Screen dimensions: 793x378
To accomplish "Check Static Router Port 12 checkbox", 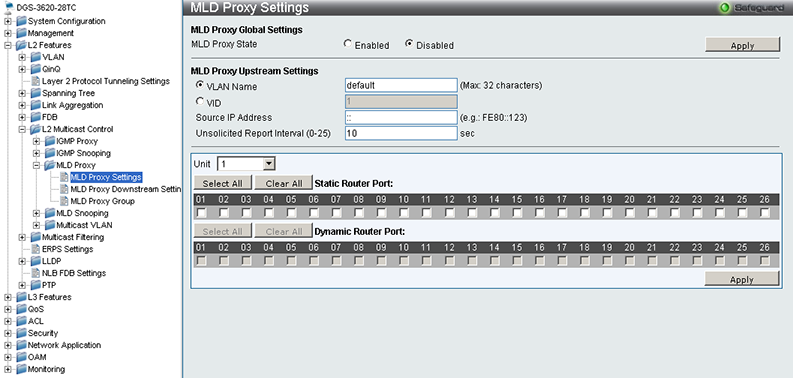I will [x=450, y=213].
